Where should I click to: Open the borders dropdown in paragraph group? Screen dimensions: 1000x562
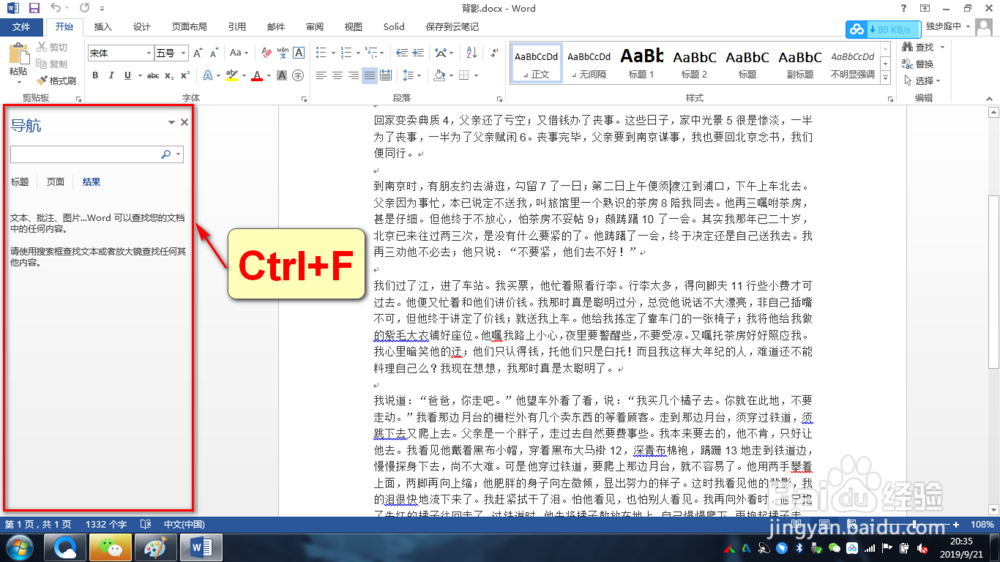pyautogui.click(x=476, y=76)
